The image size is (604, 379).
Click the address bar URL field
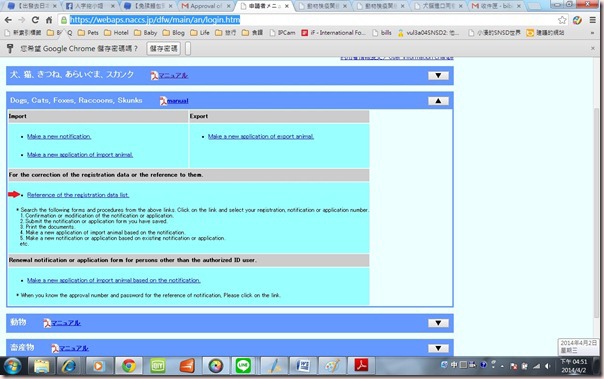(x=308, y=20)
